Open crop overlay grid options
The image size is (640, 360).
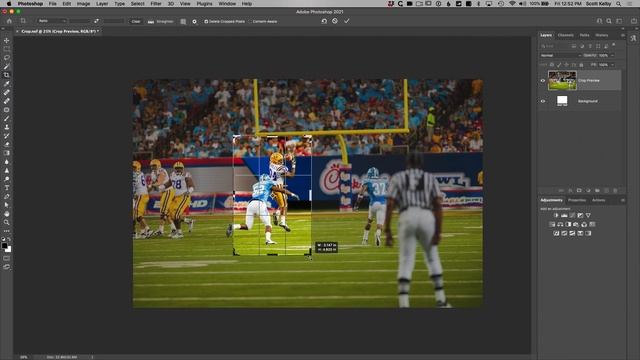(183, 21)
